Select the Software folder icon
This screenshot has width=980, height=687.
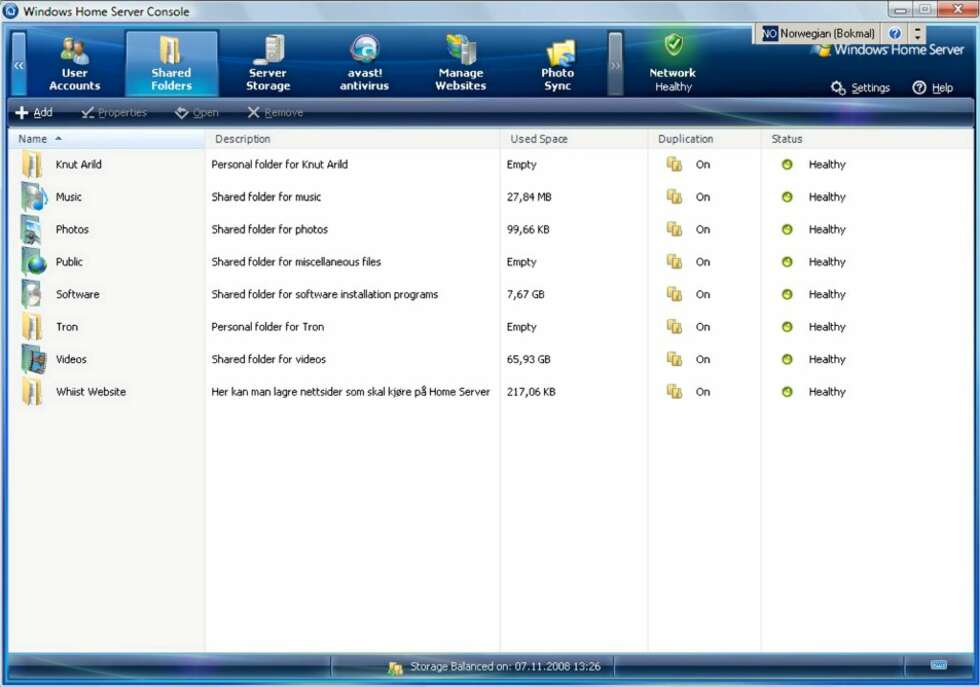pos(32,294)
